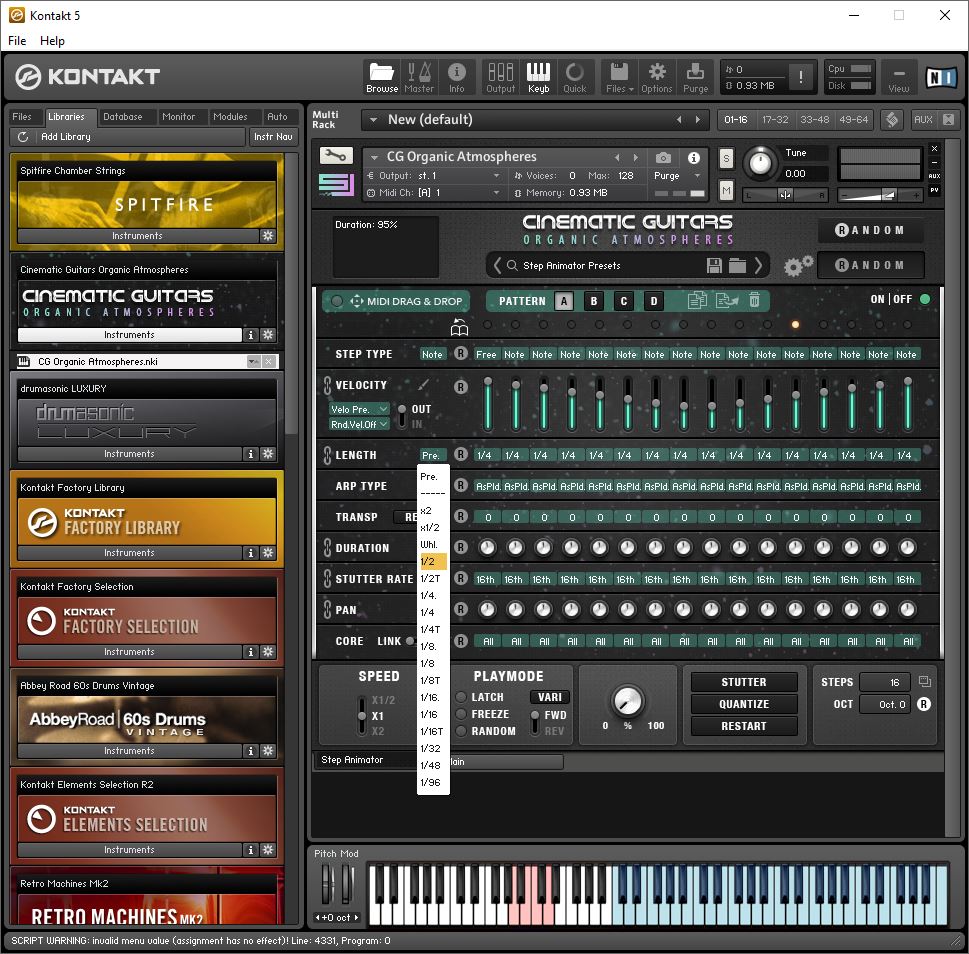Open CG Organic Atmospheres instrument dropdown arrow
This screenshot has width=969, height=954.
point(374,157)
